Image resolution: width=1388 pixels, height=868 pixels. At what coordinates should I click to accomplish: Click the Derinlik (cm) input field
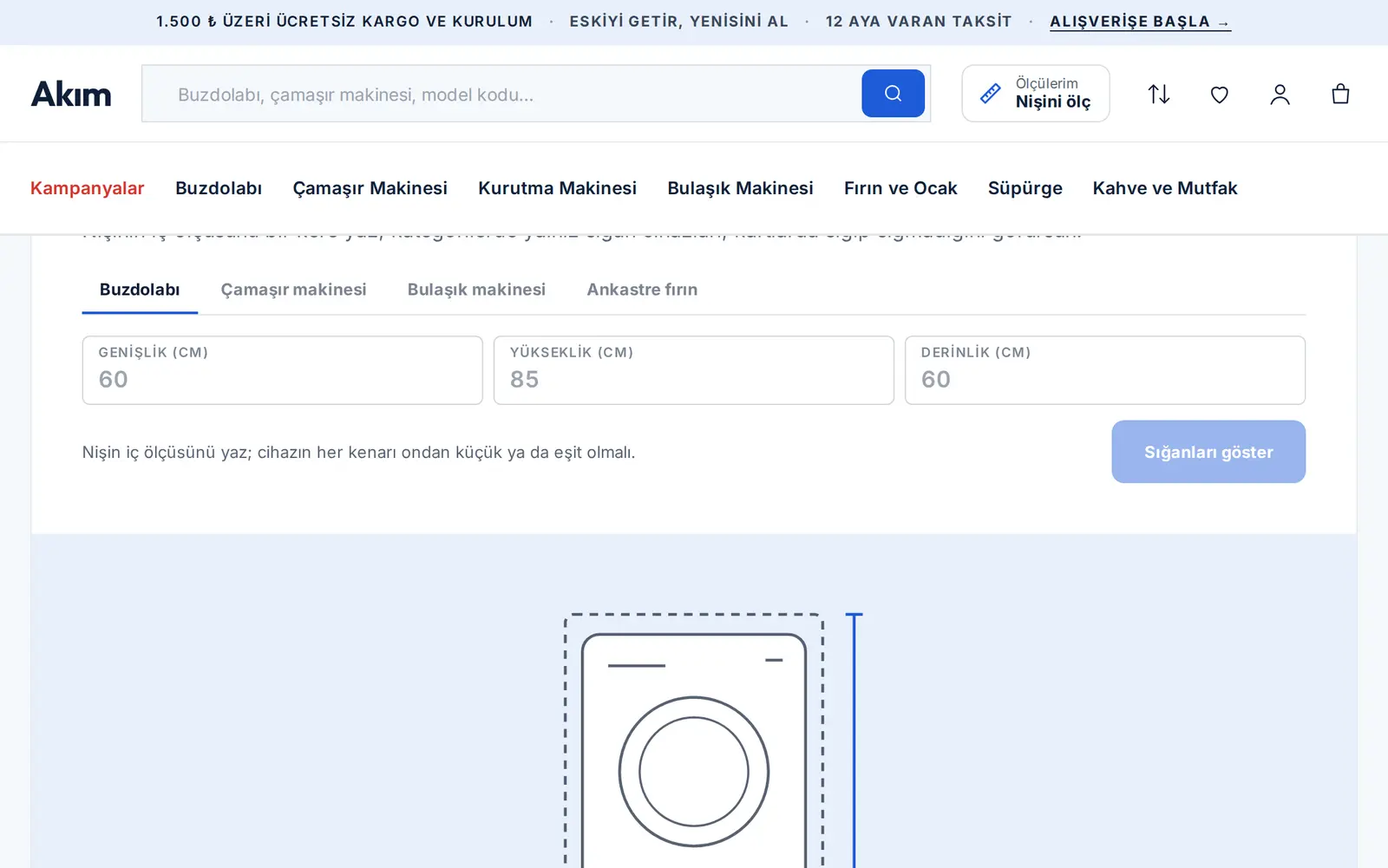pyautogui.click(x=1105, y=370)
